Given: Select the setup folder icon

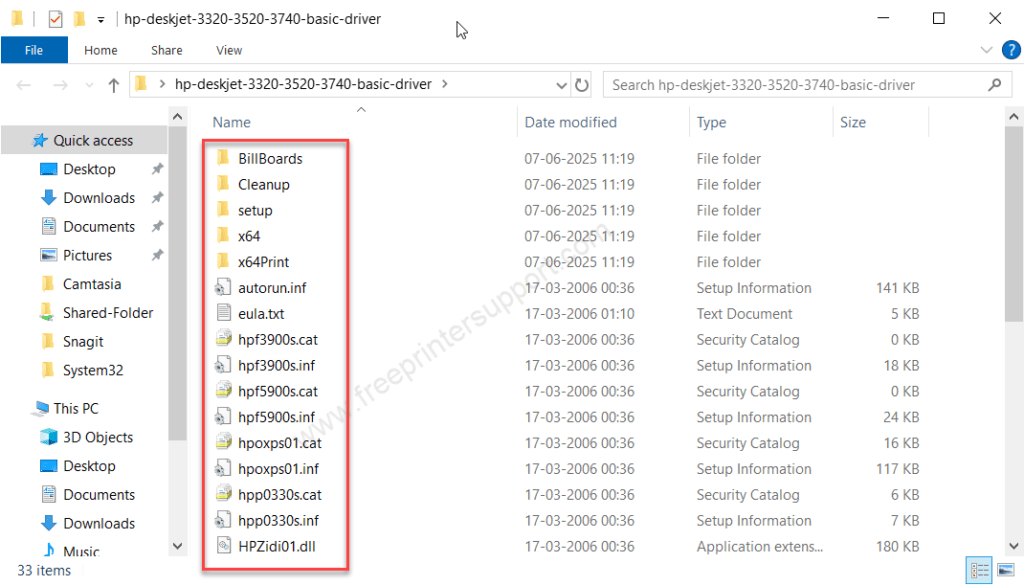Looking at the screenshot, I should [x=223, y=210].
